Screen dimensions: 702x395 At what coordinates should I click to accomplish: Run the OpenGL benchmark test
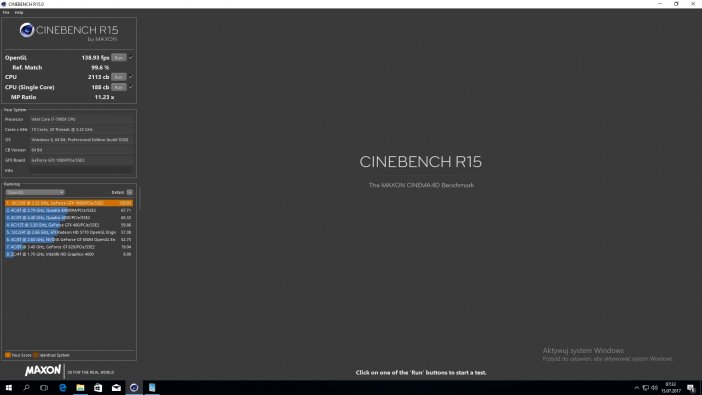(118, 57)
